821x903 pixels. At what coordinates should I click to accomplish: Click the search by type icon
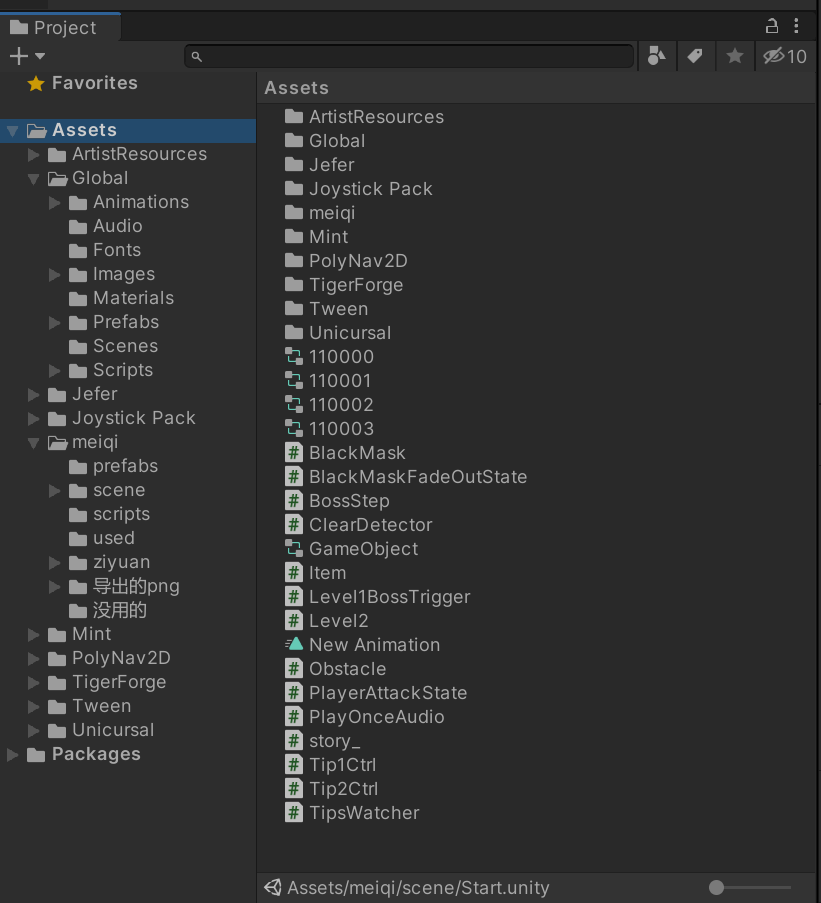(656, 56)
